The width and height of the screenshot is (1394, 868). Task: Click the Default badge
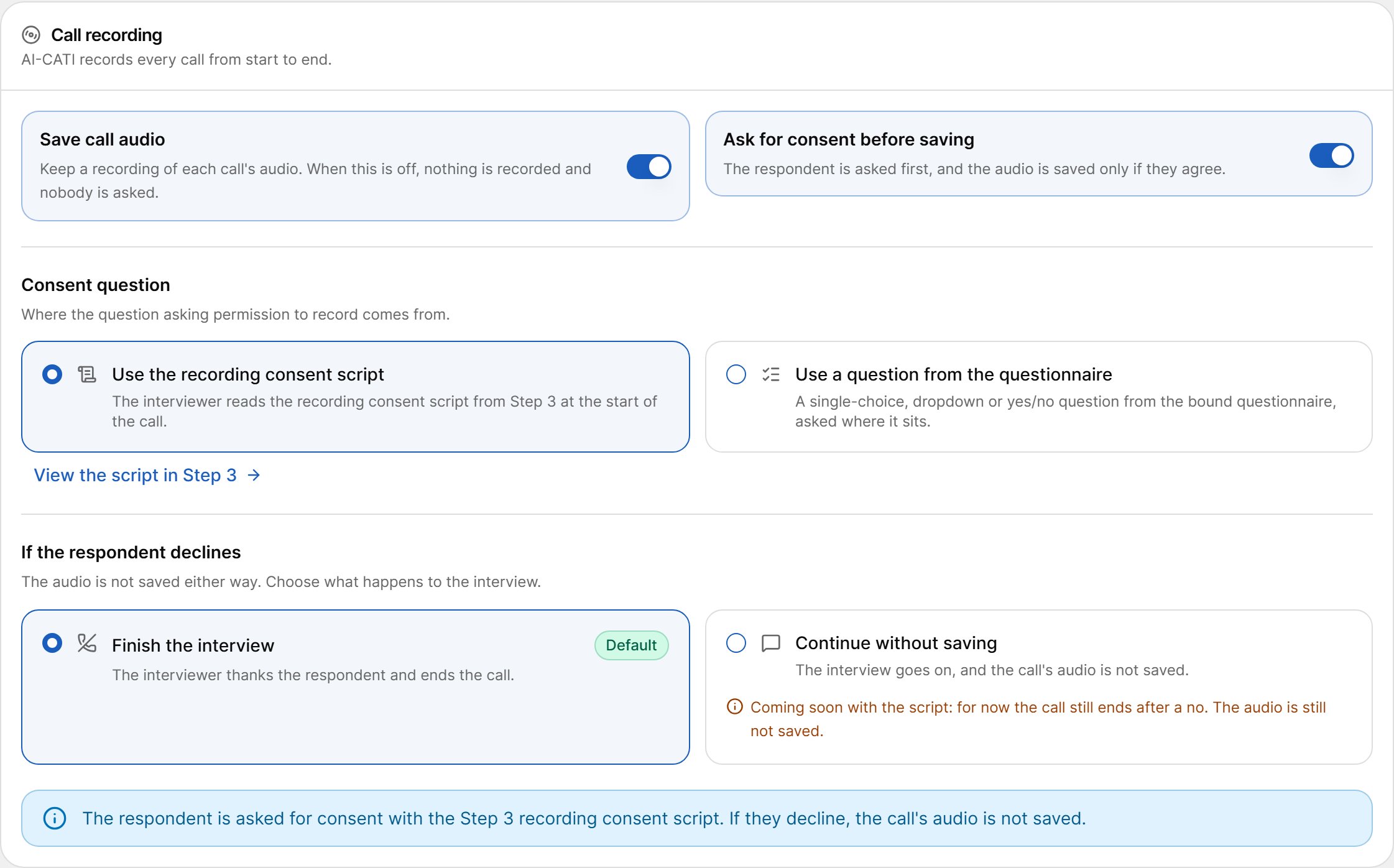point(631,645)
